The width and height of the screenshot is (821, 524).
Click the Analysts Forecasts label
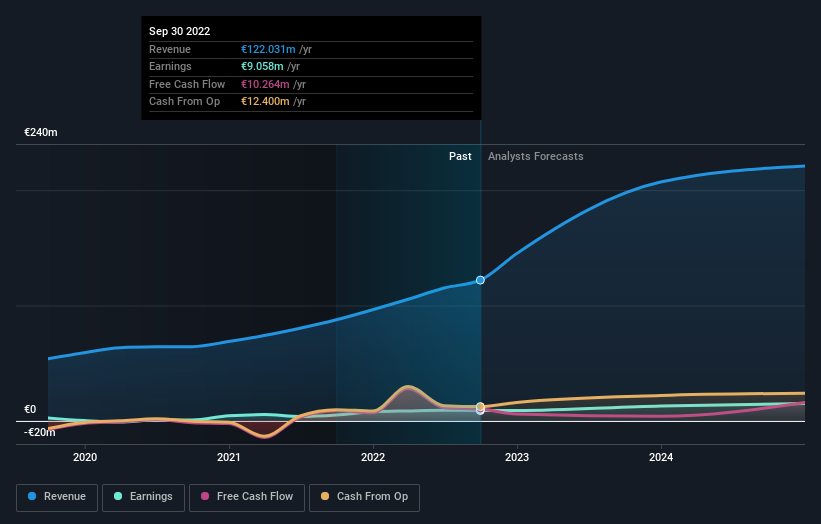point(536,156)
